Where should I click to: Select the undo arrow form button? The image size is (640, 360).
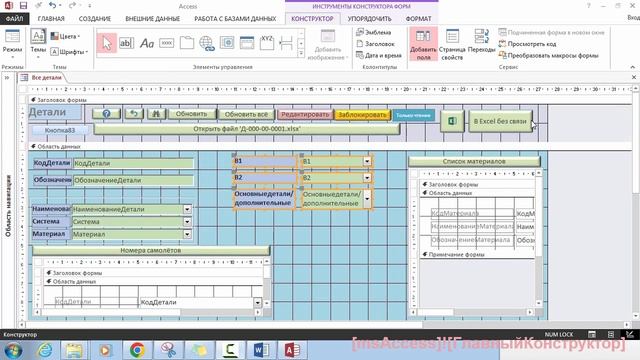point(134,114)
